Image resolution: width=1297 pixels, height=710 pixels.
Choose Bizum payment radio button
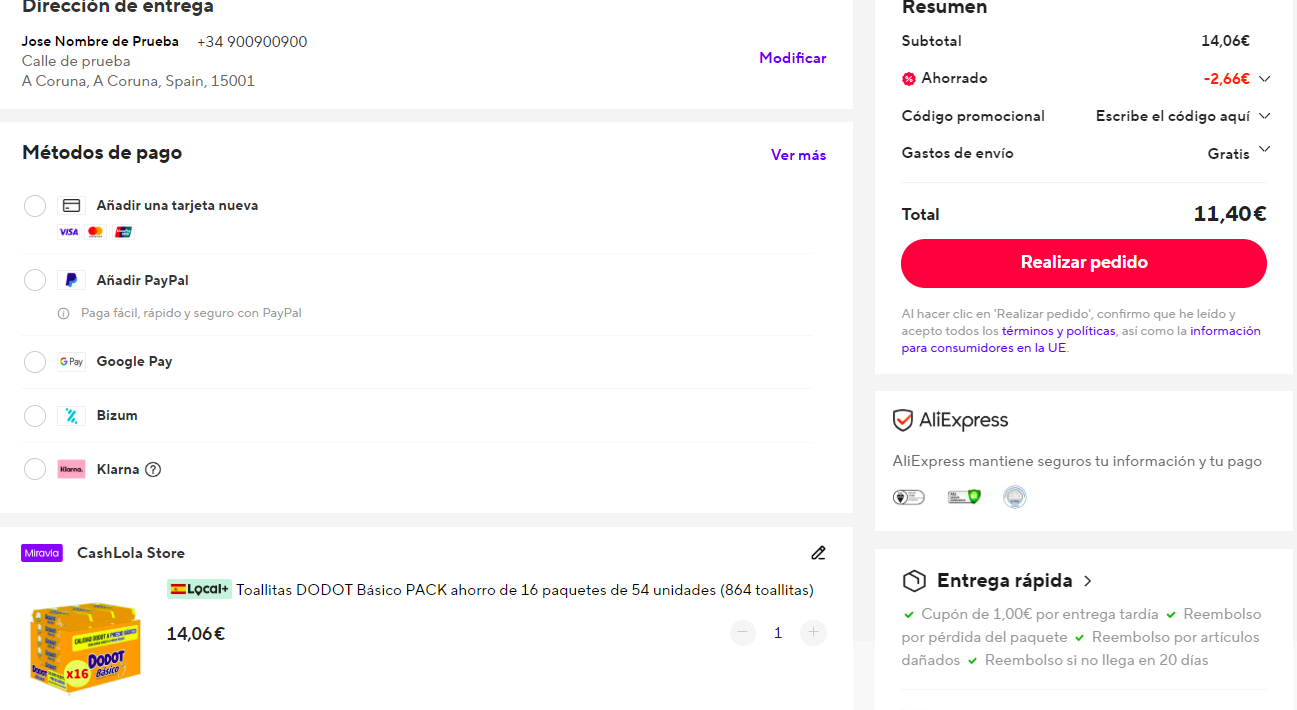(35, 416)
